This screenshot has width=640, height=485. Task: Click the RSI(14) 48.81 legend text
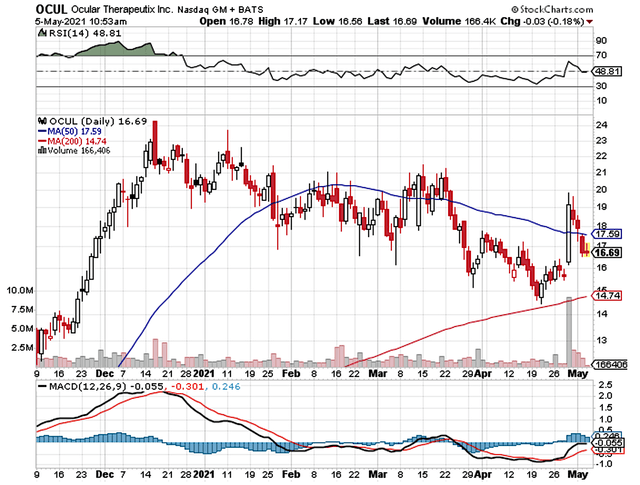tap(85, 33)
